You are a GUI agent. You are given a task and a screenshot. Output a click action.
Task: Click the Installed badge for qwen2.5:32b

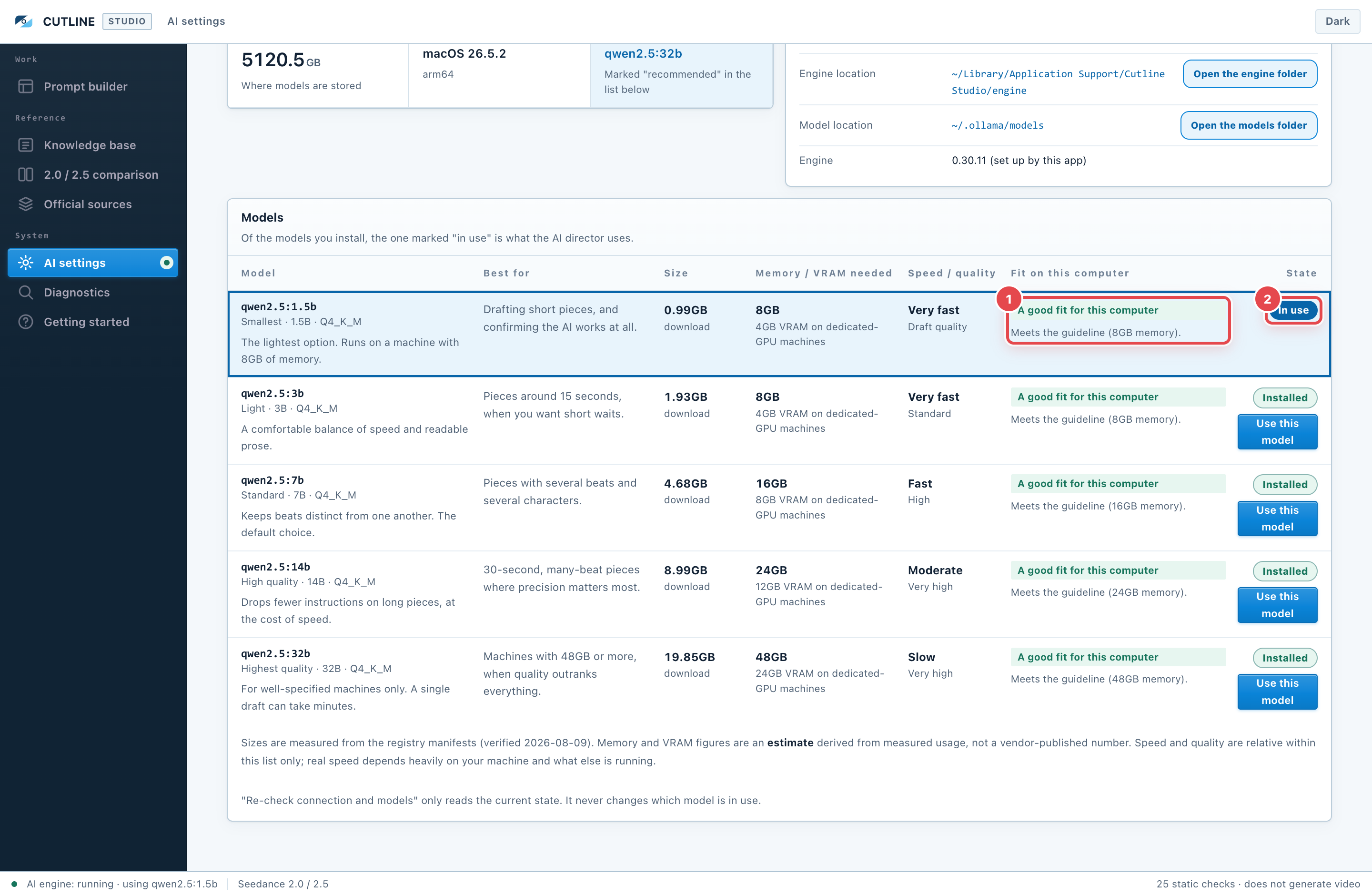(x=1285, y=658)
